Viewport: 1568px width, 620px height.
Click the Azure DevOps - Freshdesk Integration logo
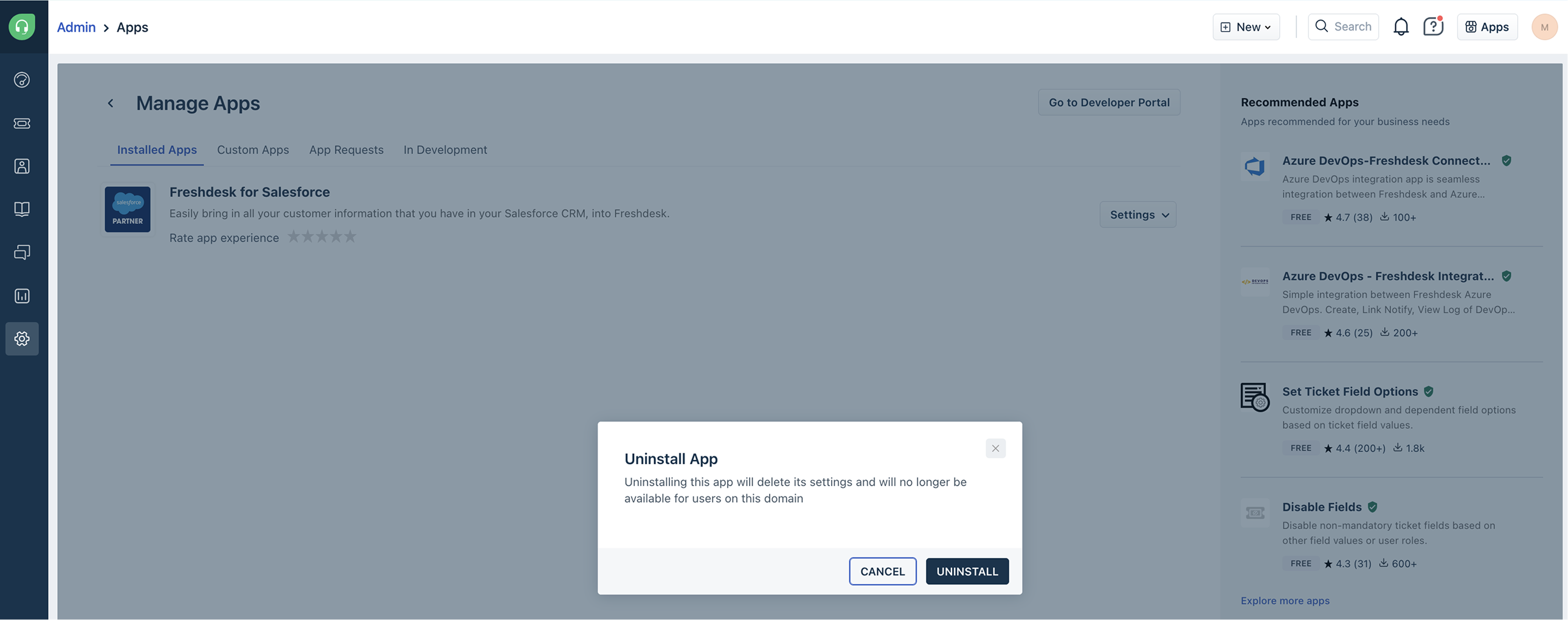coord(1254,281)
